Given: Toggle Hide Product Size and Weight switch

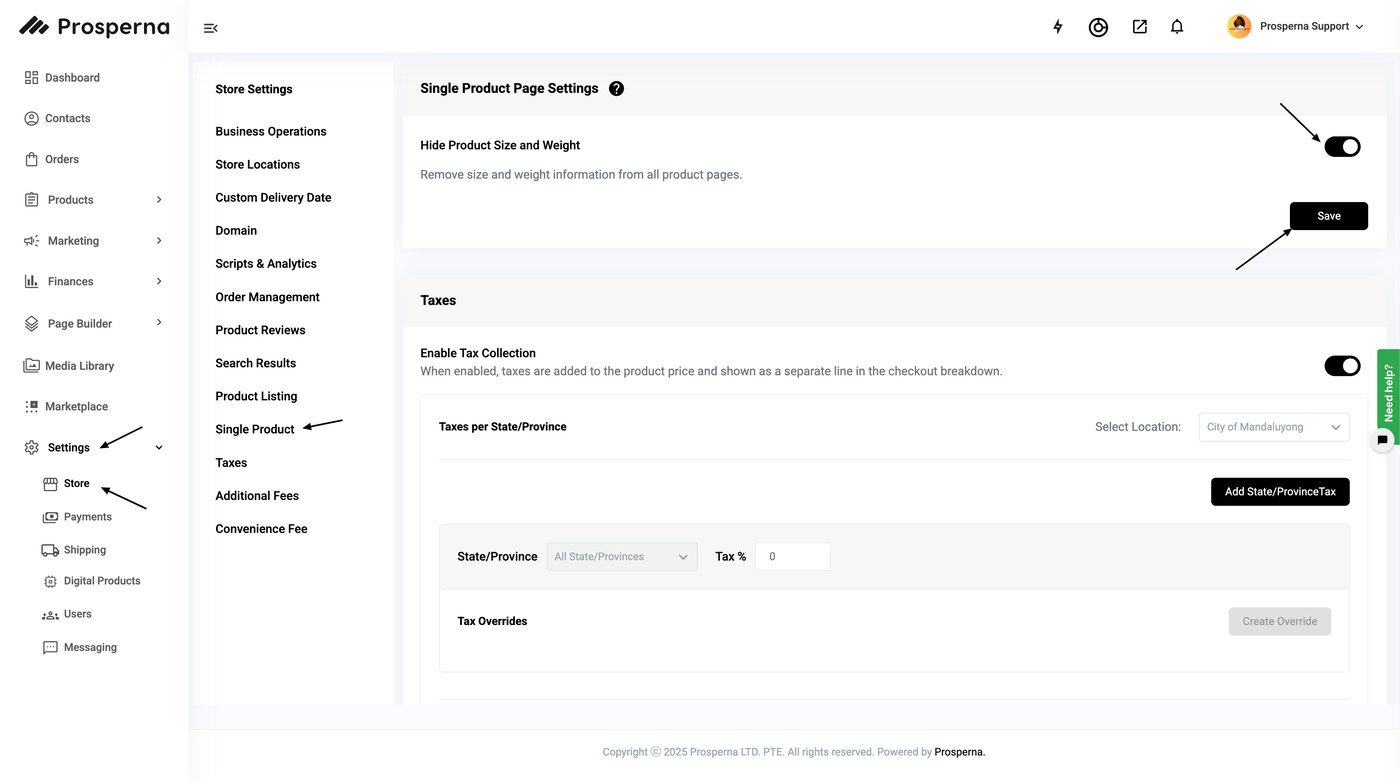Looking at the screenshot, I should pyautogui.click(x=1342, y=147).
